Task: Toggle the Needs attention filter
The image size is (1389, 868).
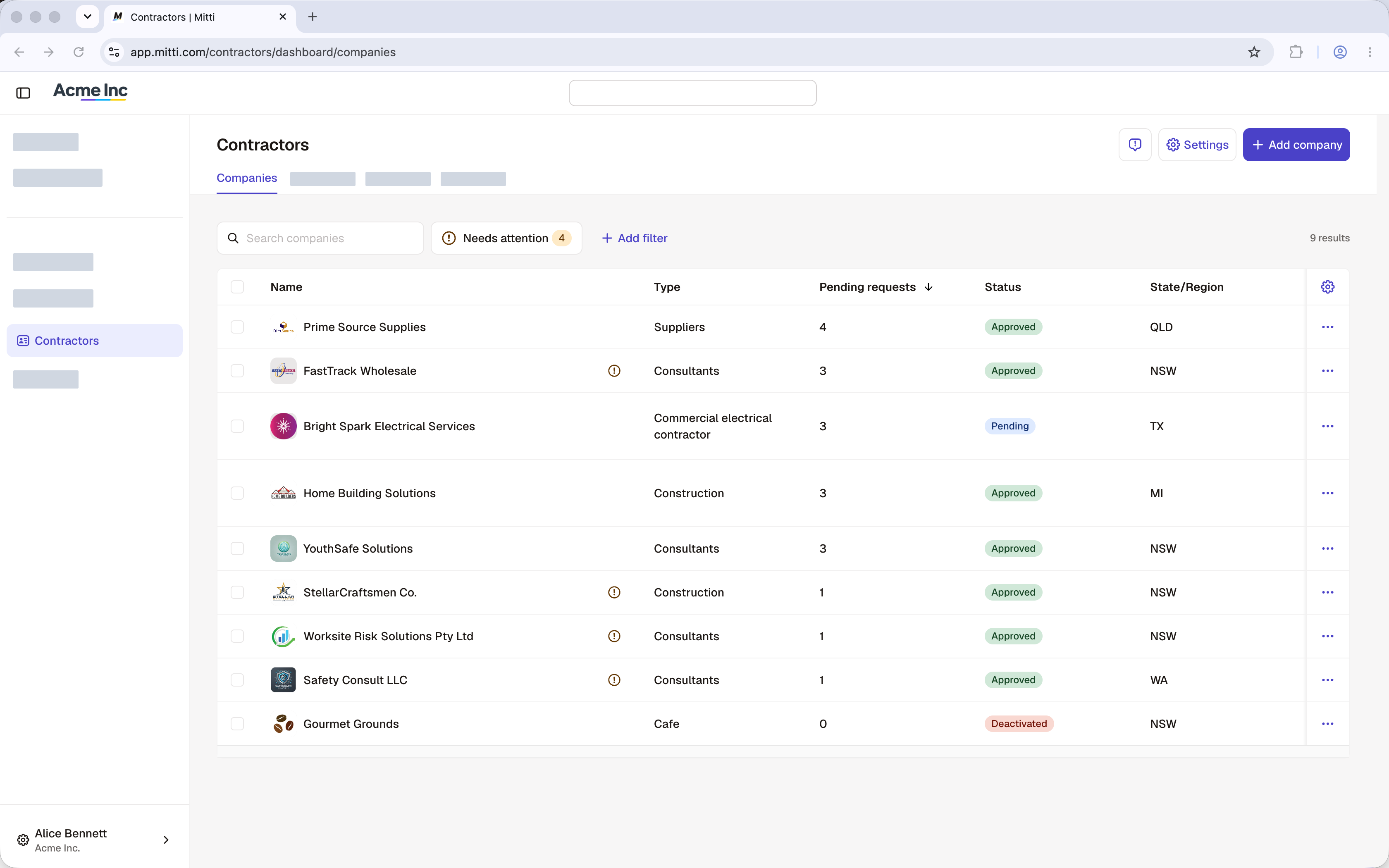Action: (x=506, y=238)
